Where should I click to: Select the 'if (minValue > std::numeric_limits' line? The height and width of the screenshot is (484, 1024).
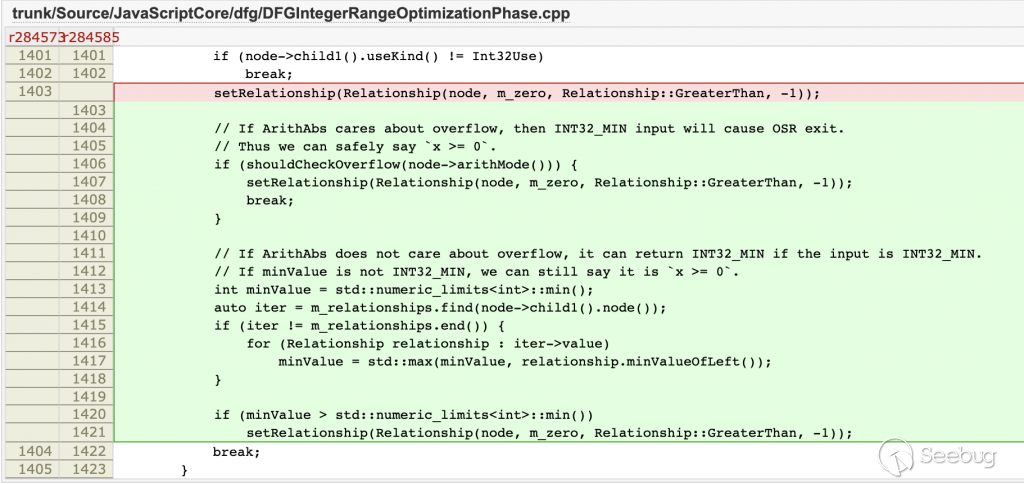click(403, 414)
